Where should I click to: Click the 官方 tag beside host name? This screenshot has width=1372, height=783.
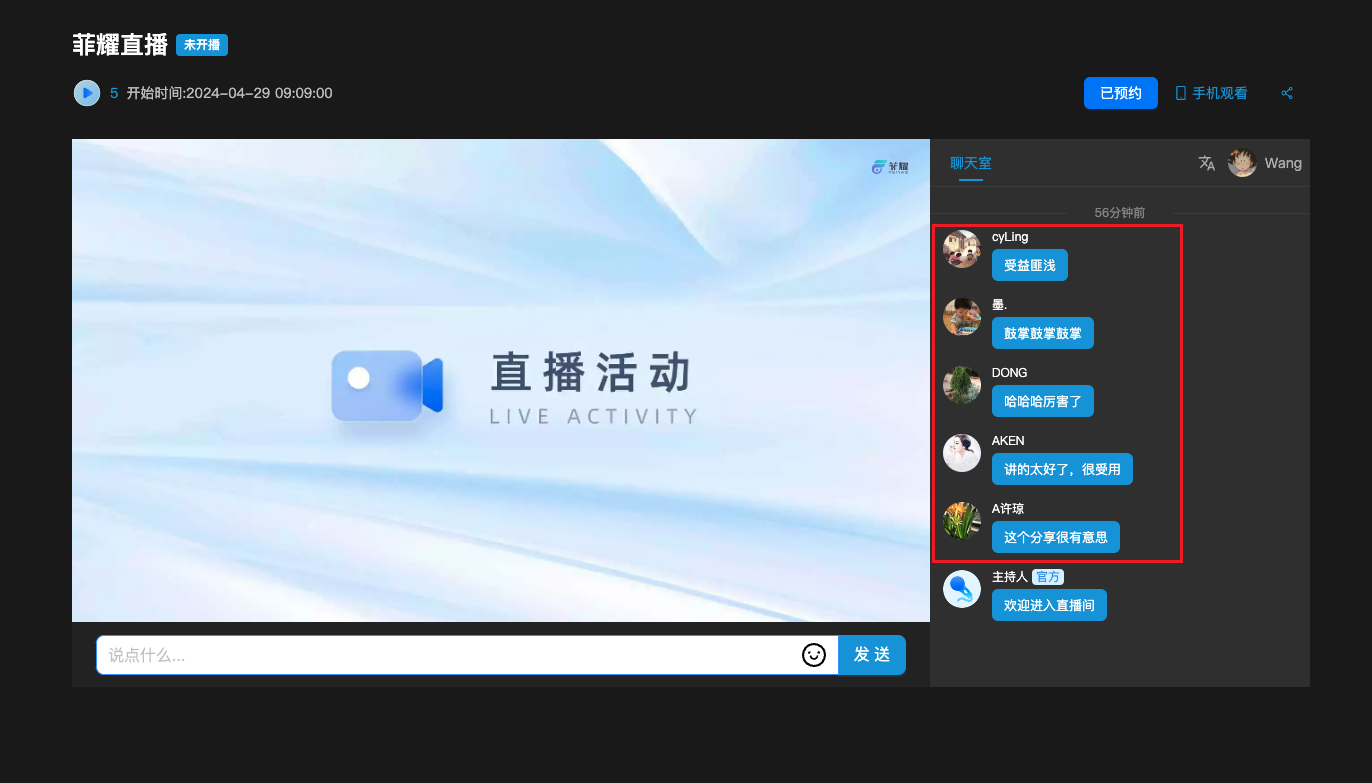tap(1048, 577)
